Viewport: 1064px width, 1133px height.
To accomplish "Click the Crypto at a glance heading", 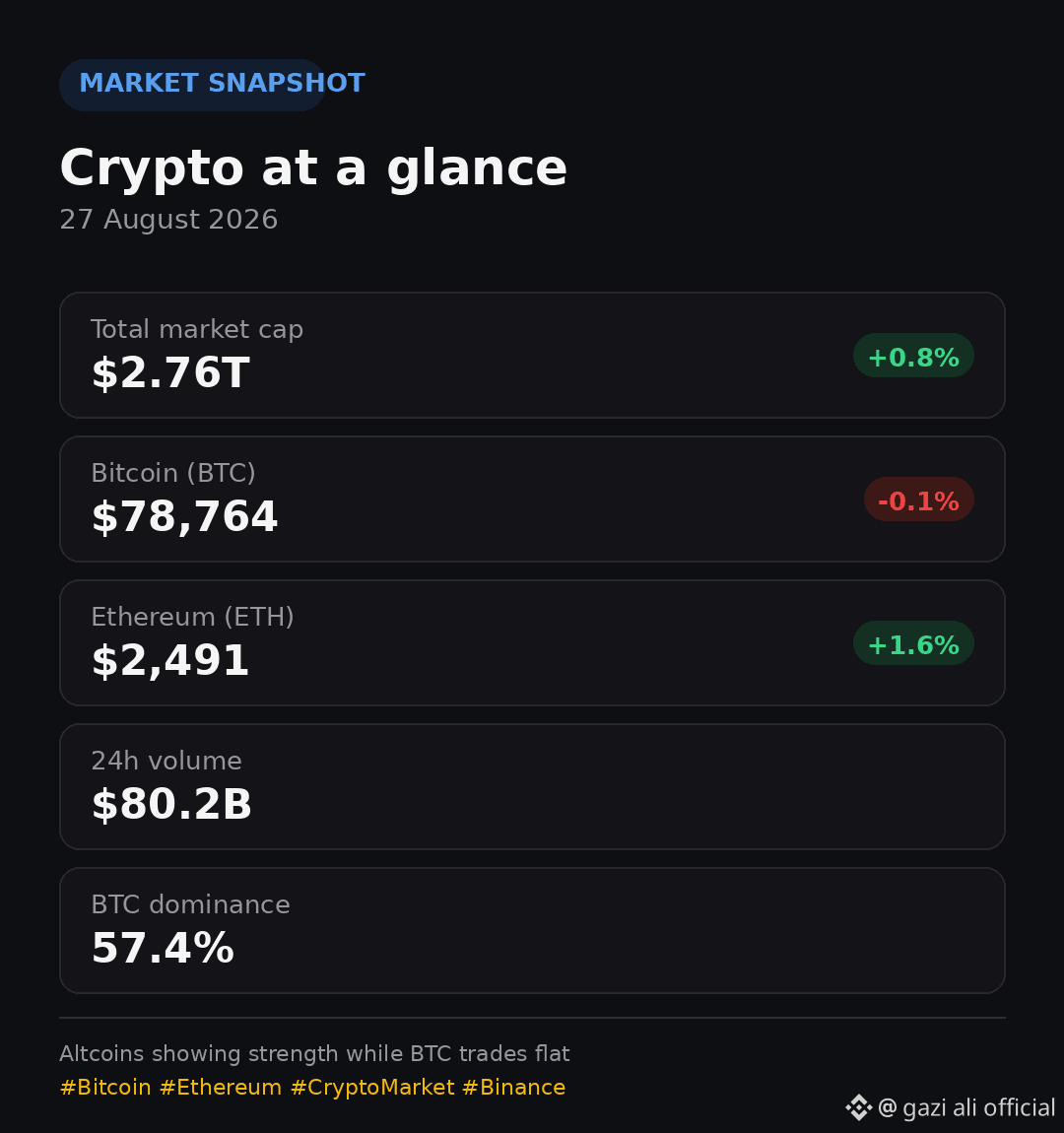I will [x=313, y=169].
